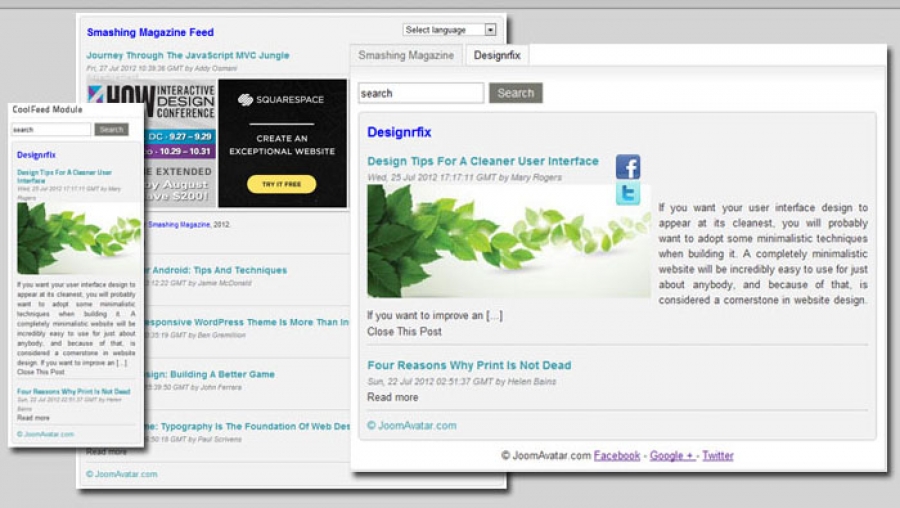The height and width of the screenshot is (508, 900).
Task: Click Search button in CoolFeed Module
Action: pos(111,130)
